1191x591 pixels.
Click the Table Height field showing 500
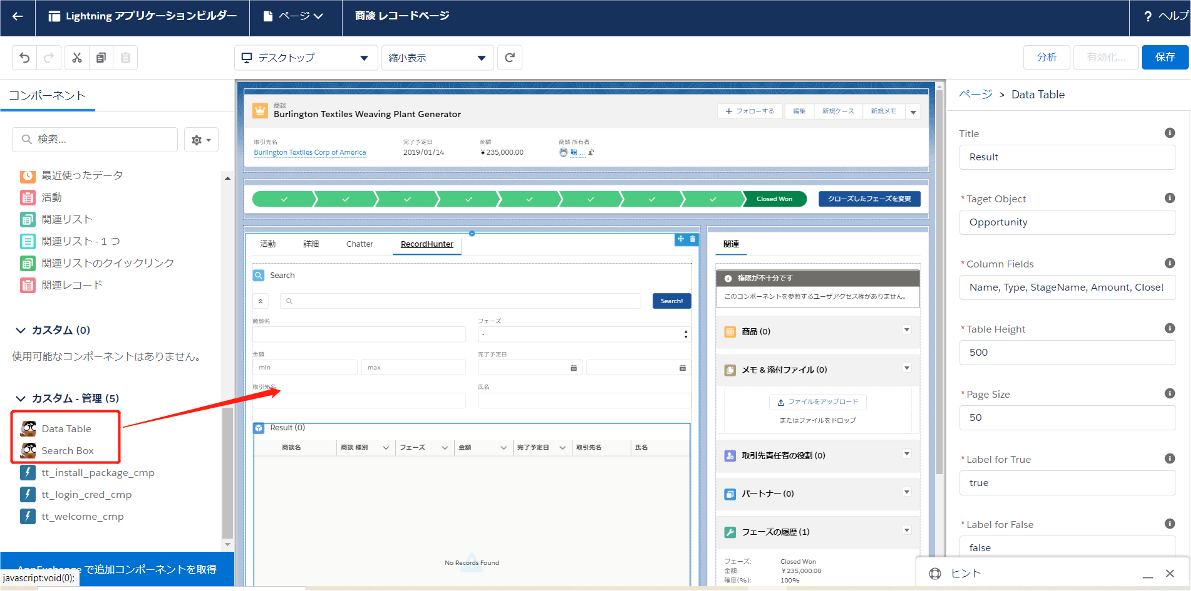point(1067,353)
